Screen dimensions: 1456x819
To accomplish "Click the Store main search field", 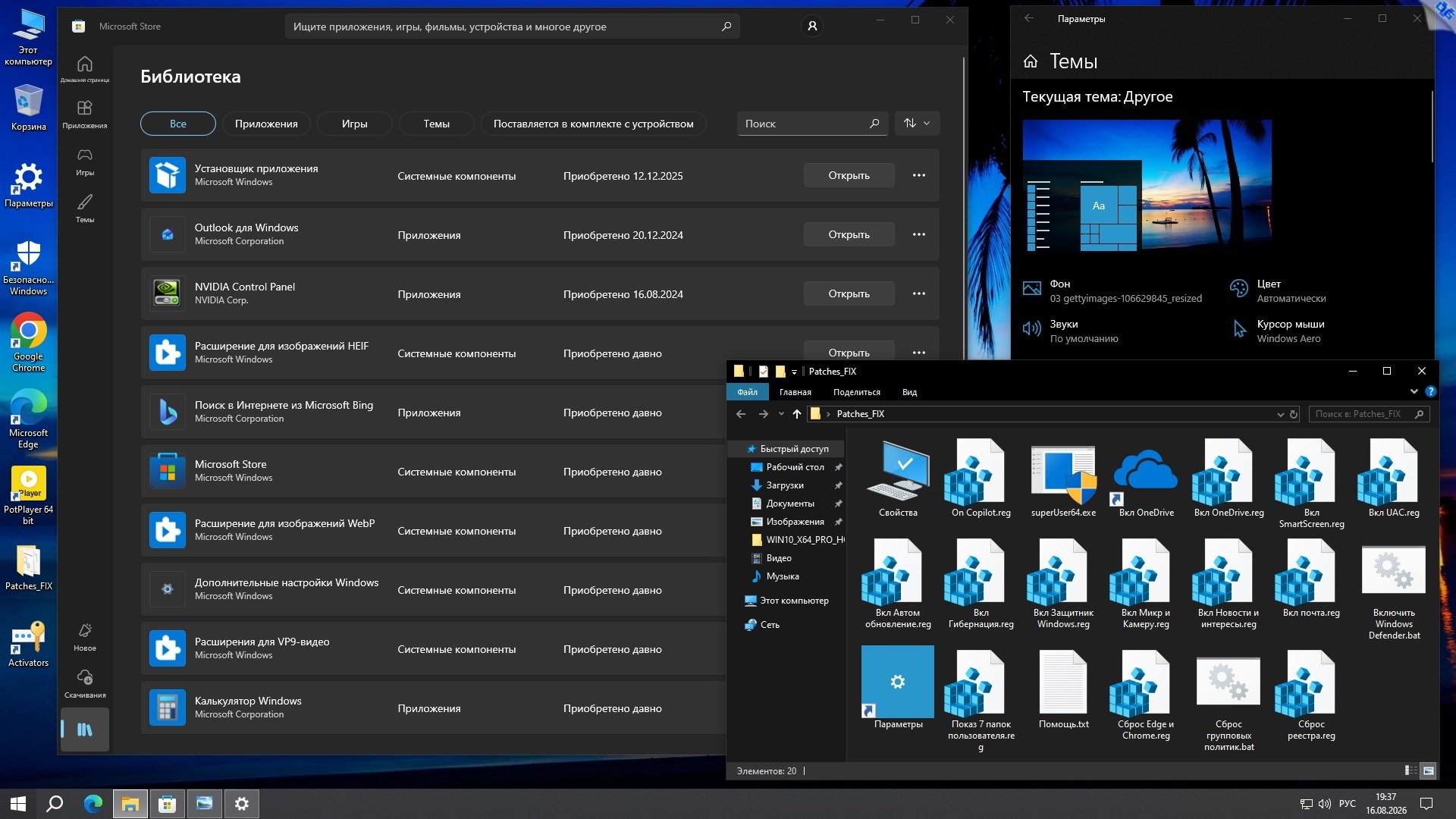I will 512,27.
